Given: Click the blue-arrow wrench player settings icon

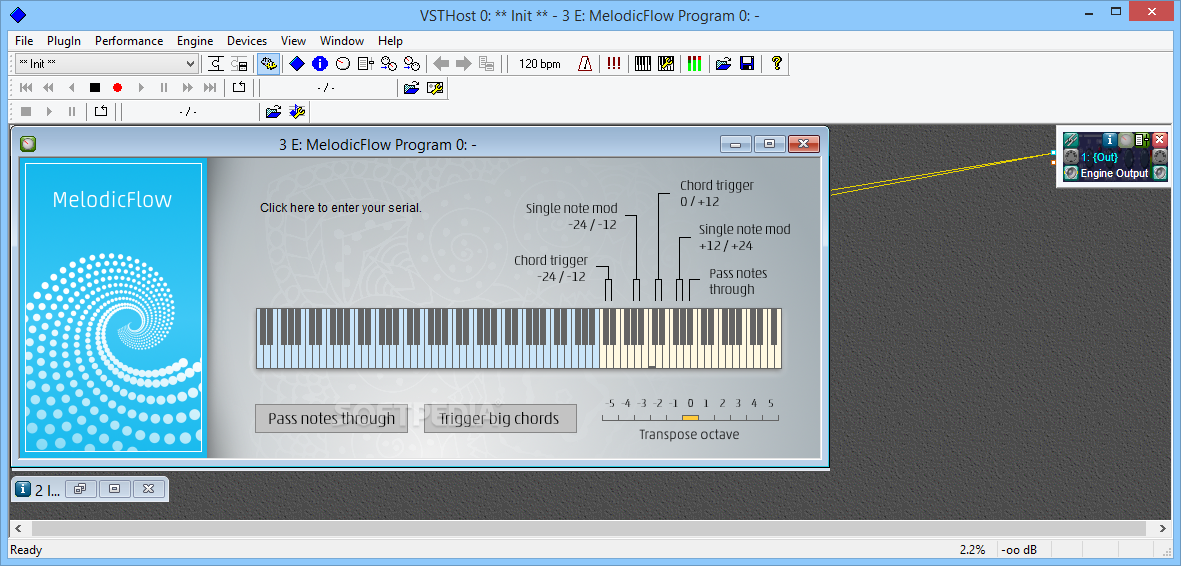Looking at the screenshot, I should pyautogui.click(x=297, y=112).
